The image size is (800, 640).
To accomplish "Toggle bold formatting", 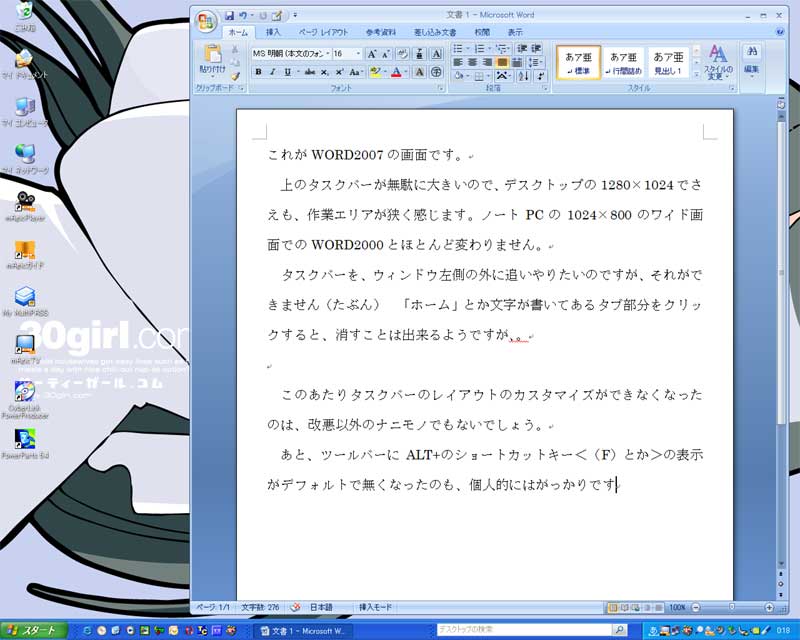I will [x=259, y=72].
